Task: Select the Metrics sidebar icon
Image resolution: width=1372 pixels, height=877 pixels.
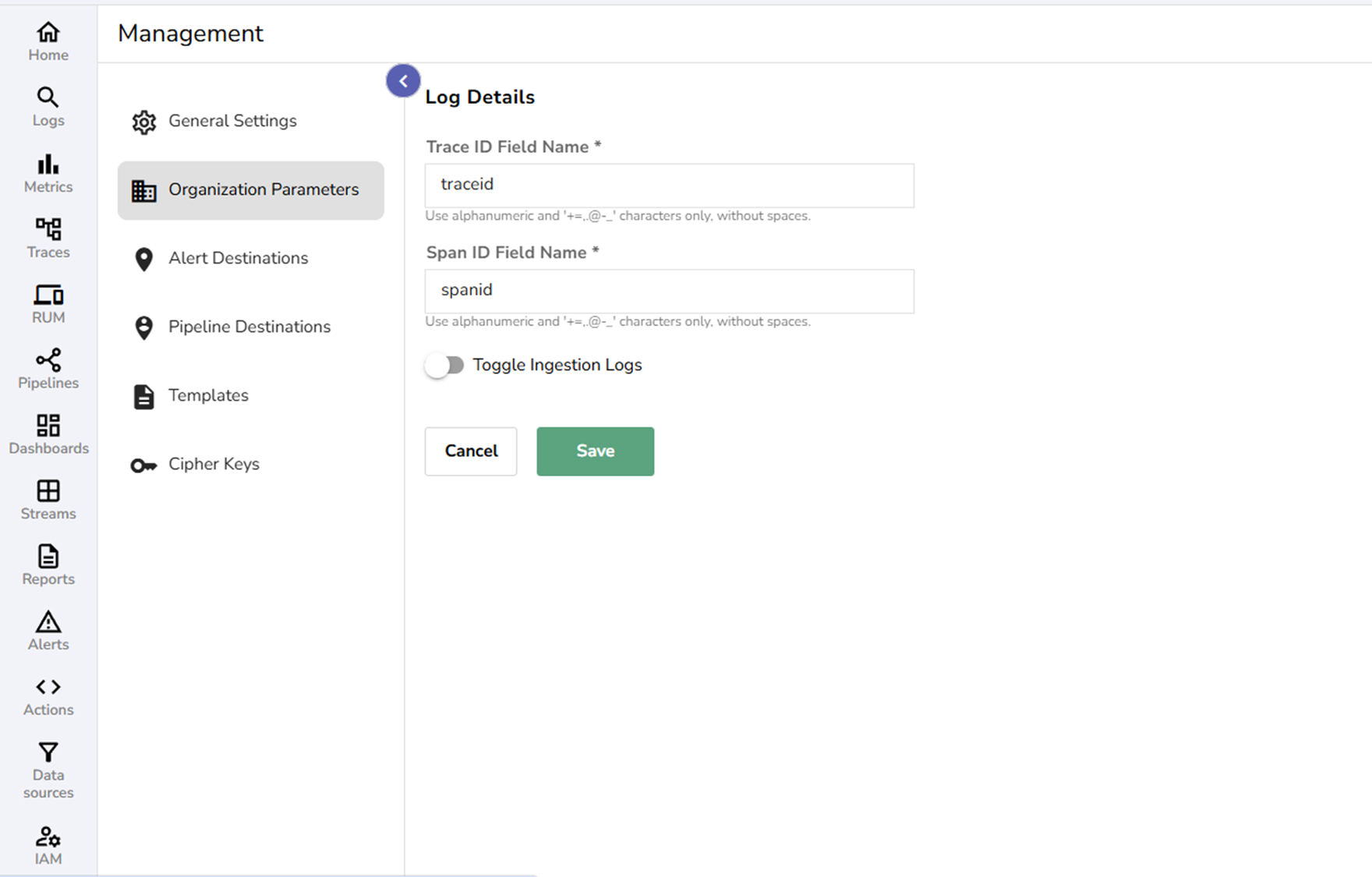Action: click(48, 172)
